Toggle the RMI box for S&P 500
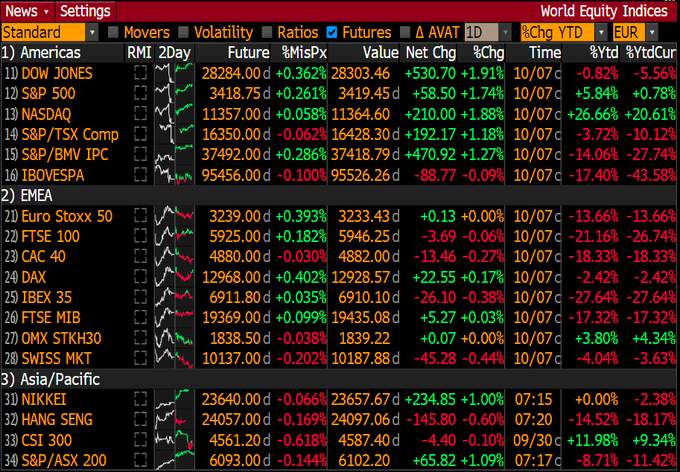Image resolution: width=680 pixels, height=472 pixels. (140, 93)
